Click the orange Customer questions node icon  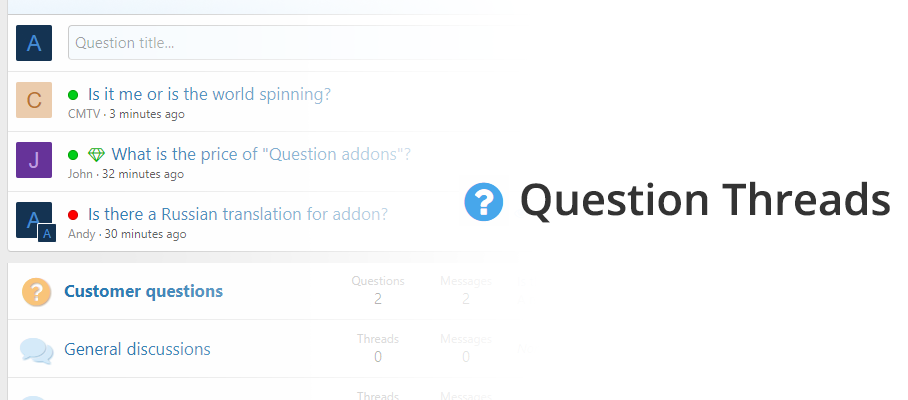click(36, 292)
